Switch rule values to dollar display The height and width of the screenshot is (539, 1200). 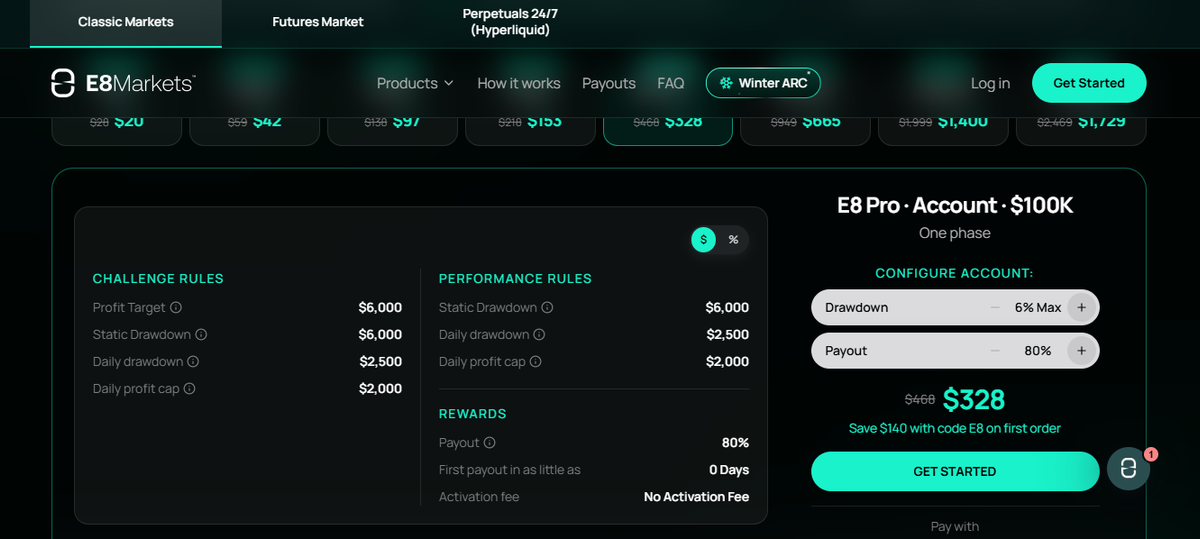coord(704,239)
